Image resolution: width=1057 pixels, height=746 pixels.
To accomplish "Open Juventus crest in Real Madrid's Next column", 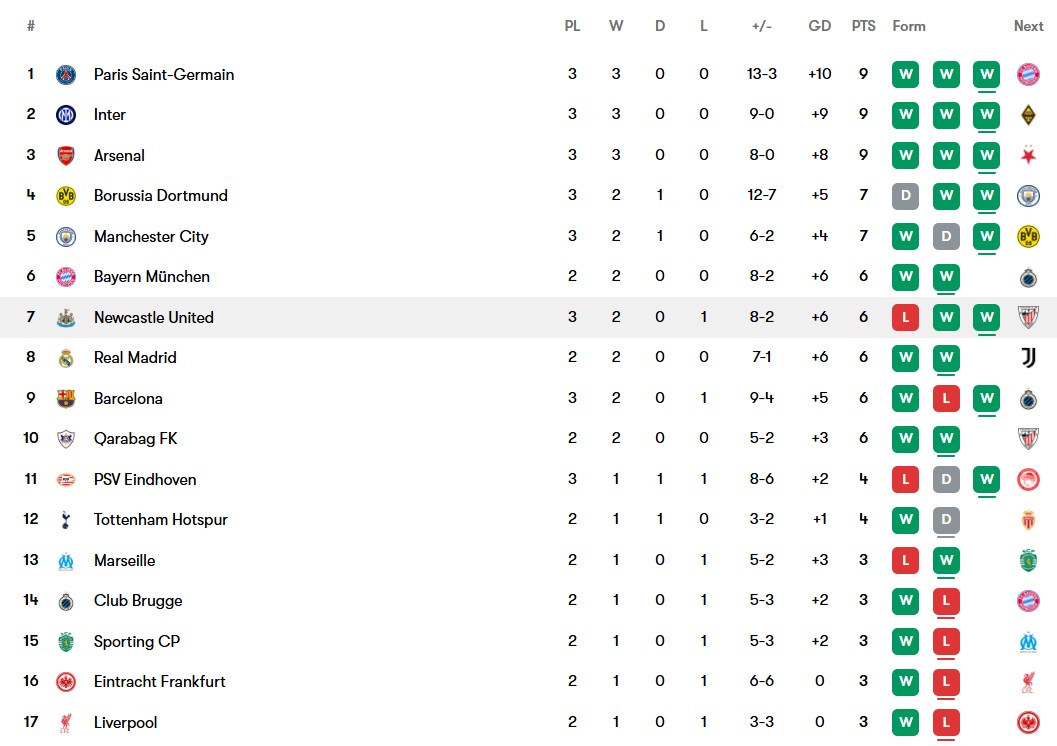I will (x=1028, y=357).
